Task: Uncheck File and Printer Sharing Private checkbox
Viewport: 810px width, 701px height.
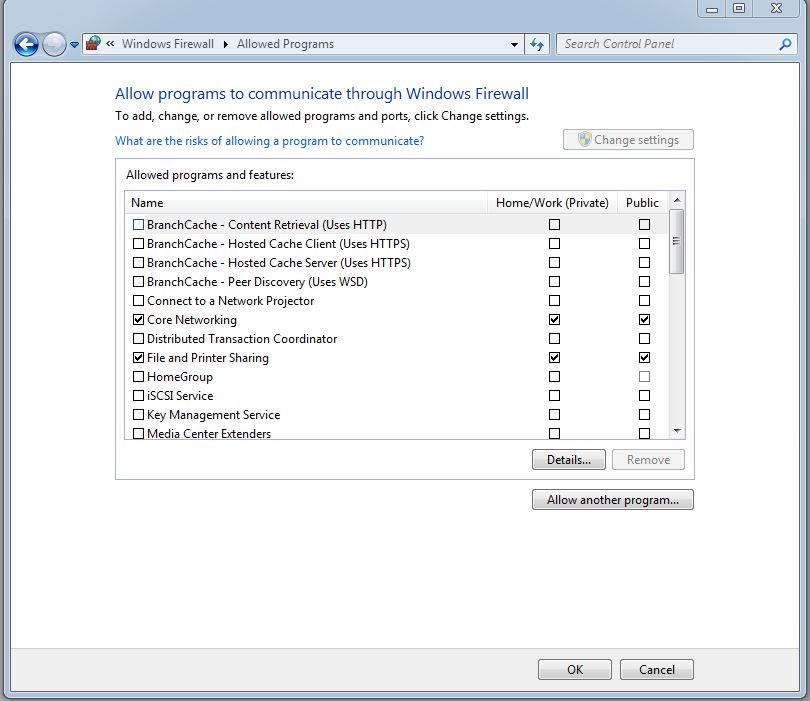Action: 554,357
